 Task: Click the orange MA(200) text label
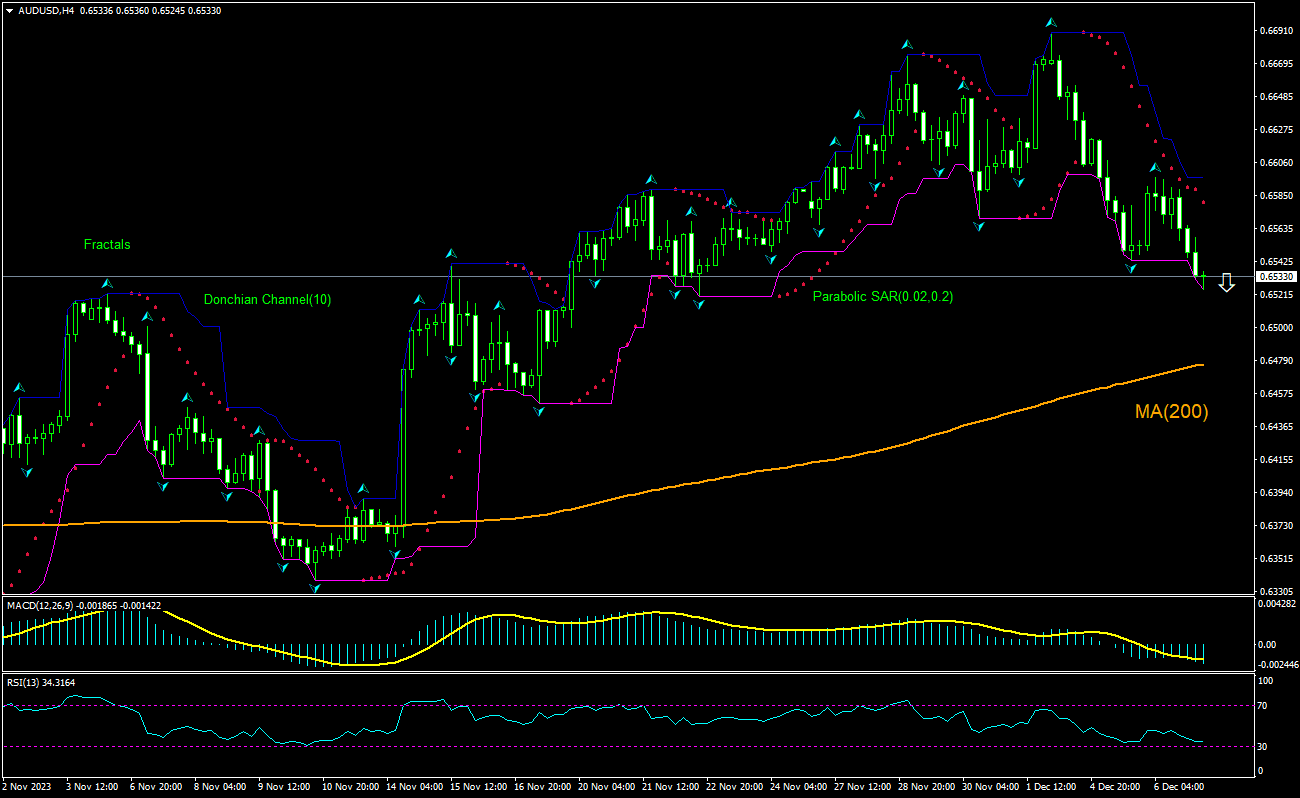pyautogui.click(x=1171, y=410)
